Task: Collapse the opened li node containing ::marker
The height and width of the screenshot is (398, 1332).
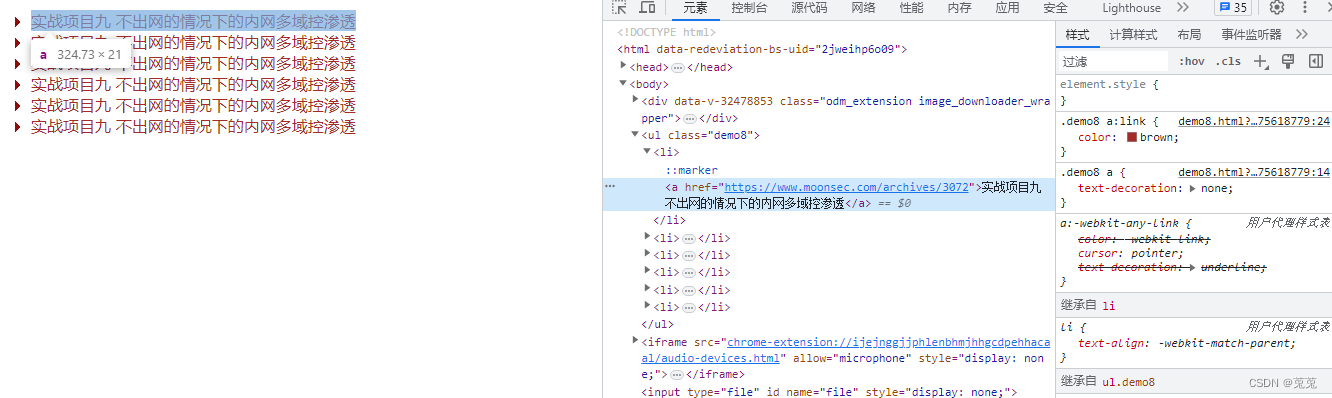Action: click(647, 152)
